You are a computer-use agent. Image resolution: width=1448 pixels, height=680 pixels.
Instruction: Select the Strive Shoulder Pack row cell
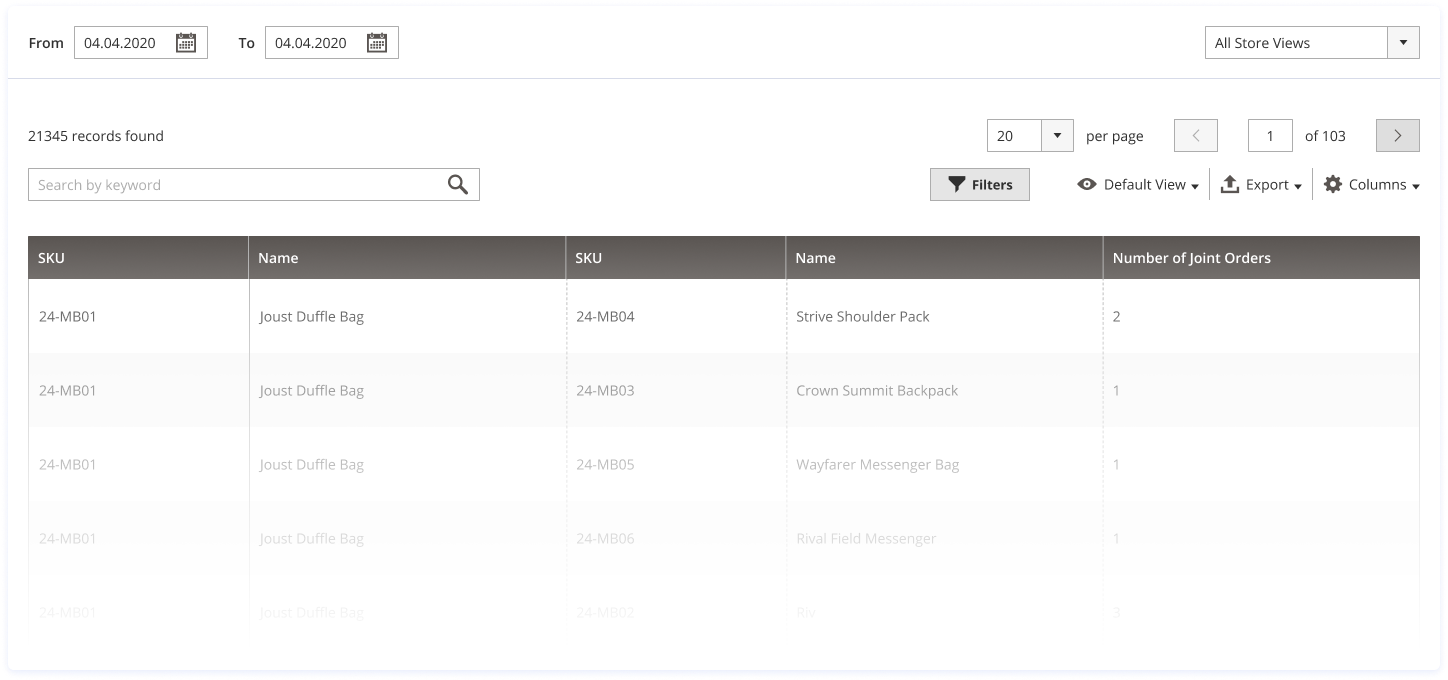[x=862, y=317]
